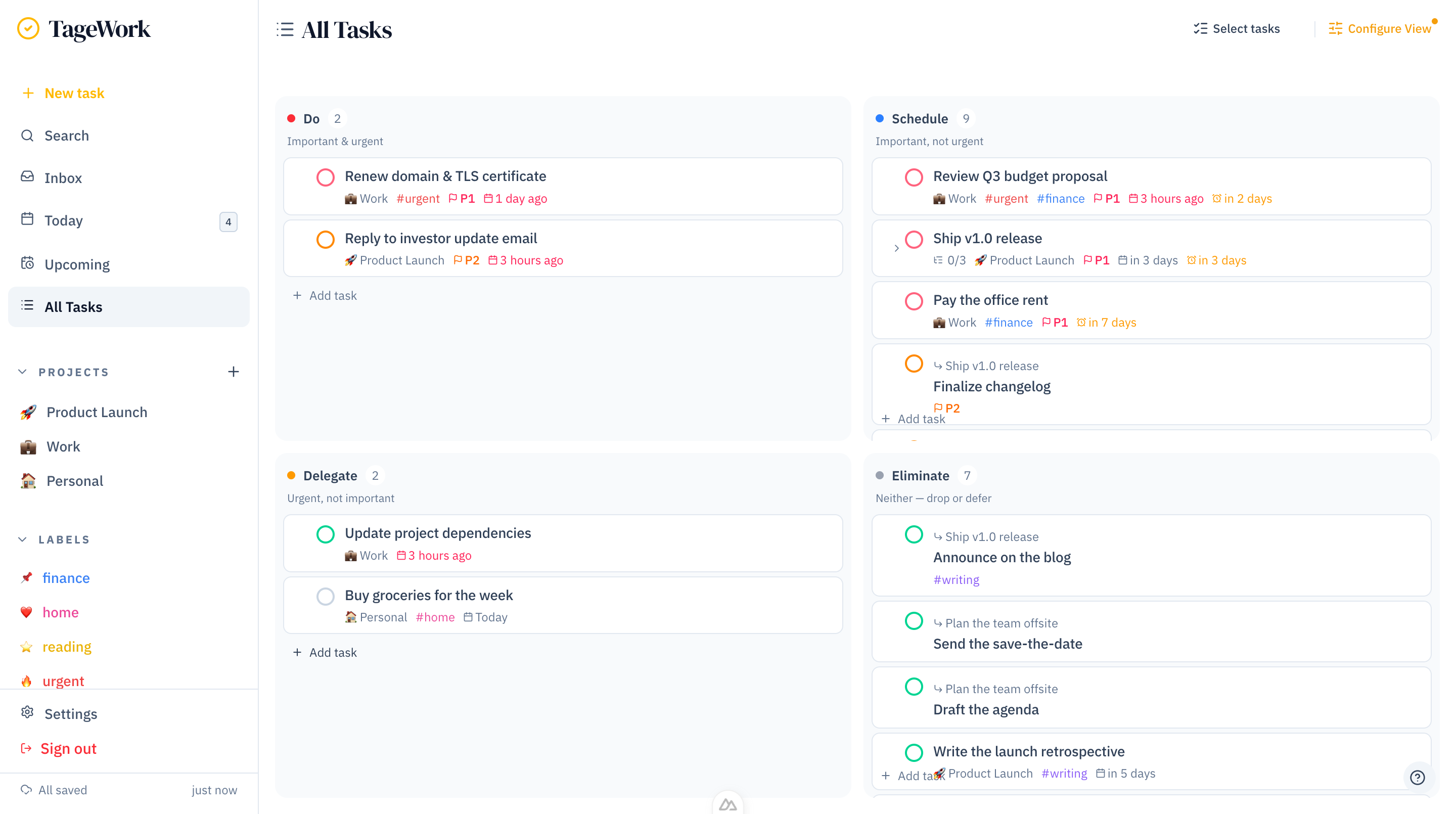
Task: Expand Ship v1.0 release subtasks chevron
Action: (896, 248)
